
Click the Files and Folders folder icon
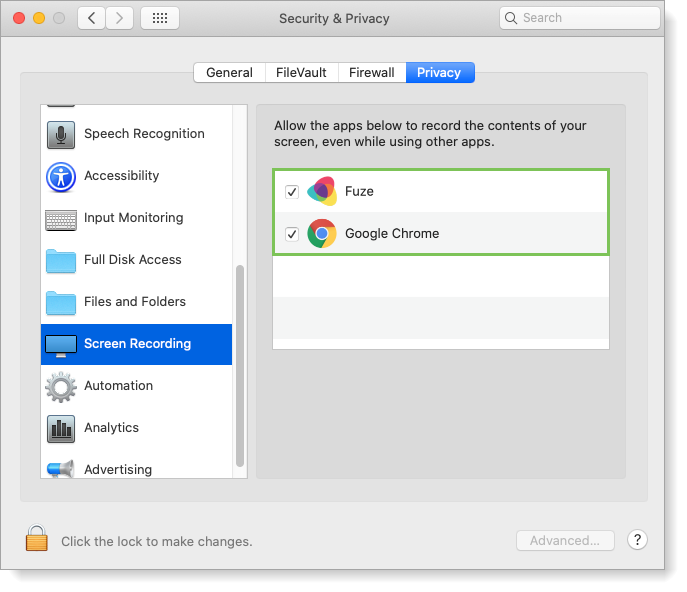click(61, 303)
